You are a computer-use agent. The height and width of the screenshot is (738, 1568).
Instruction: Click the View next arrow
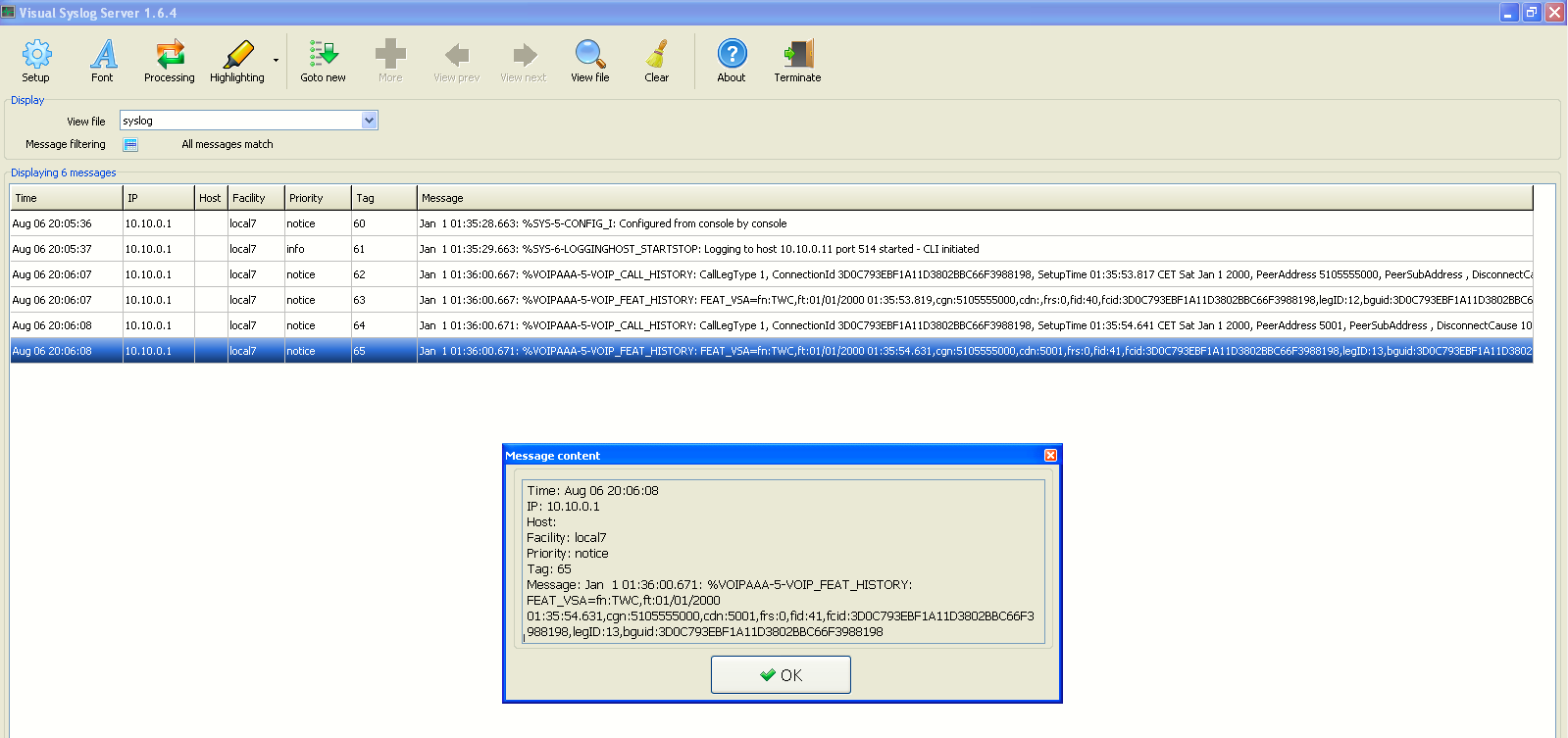tap(524, 62)
